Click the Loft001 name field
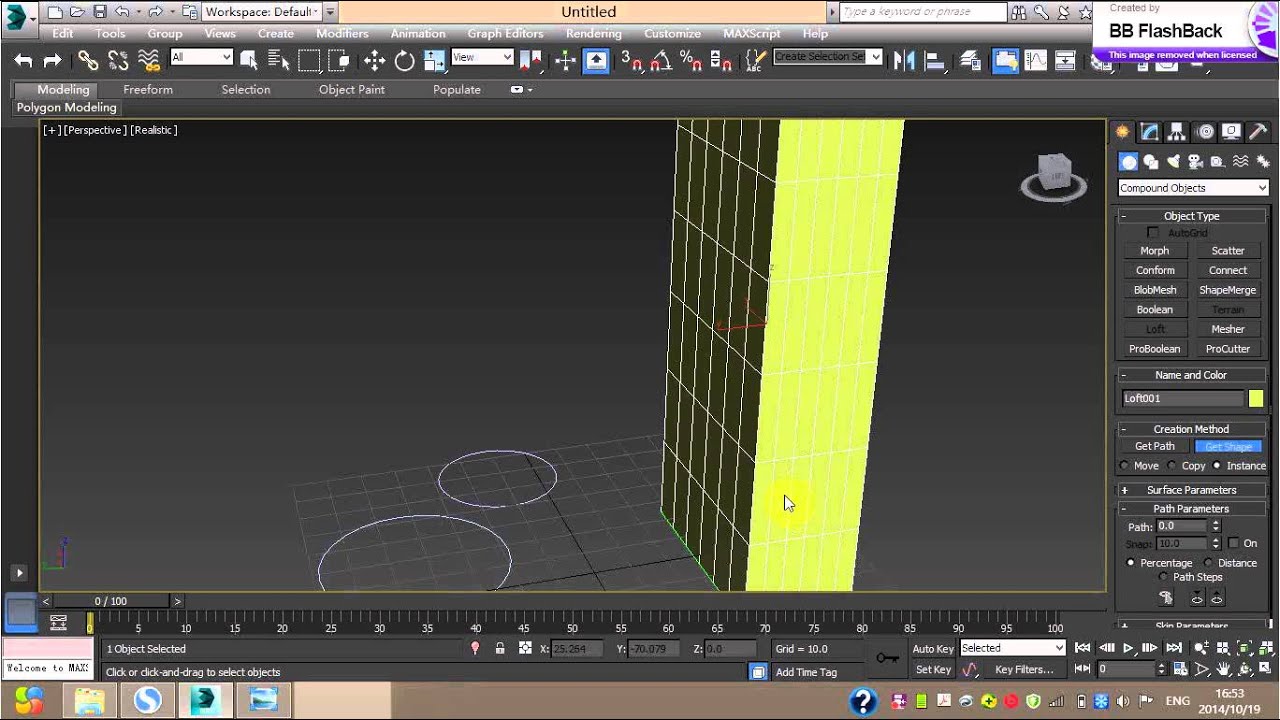The height and width of the screenshot is (720, 1280). tap(1182, 399)
